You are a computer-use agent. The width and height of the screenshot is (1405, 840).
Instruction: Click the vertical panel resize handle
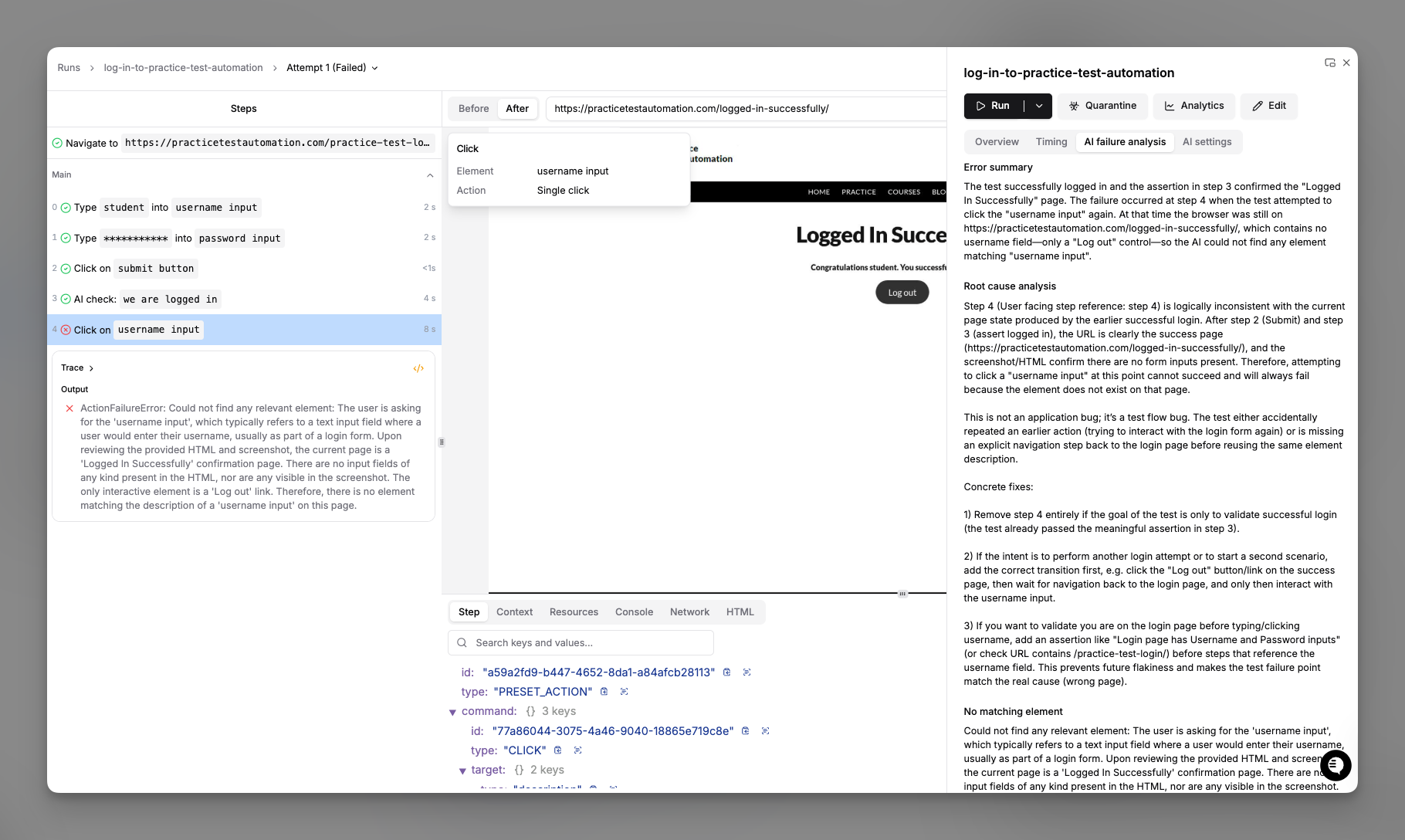pos(442,442)
